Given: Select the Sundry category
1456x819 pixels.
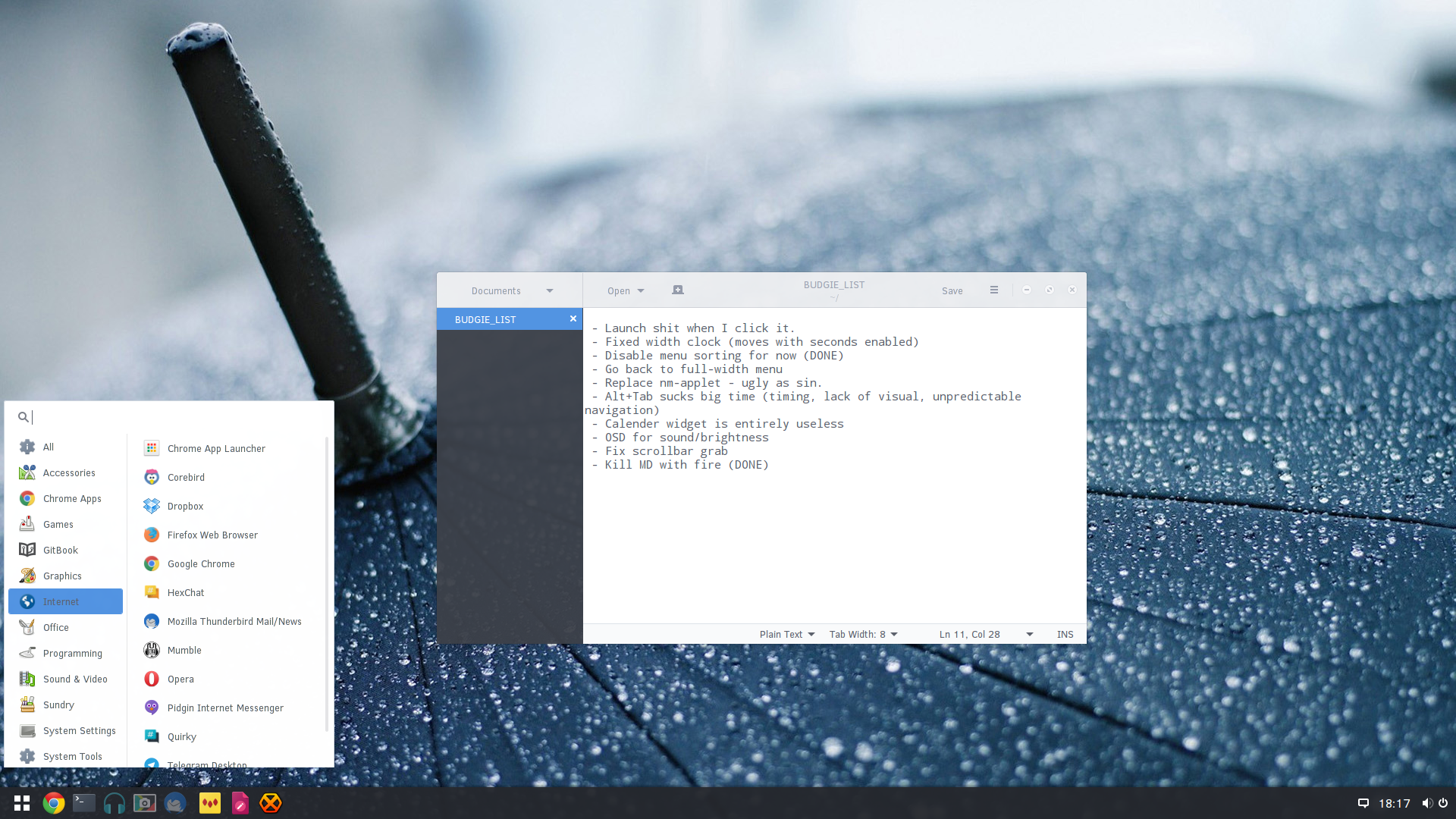Looking at the screenshot, I should [65, 704].
